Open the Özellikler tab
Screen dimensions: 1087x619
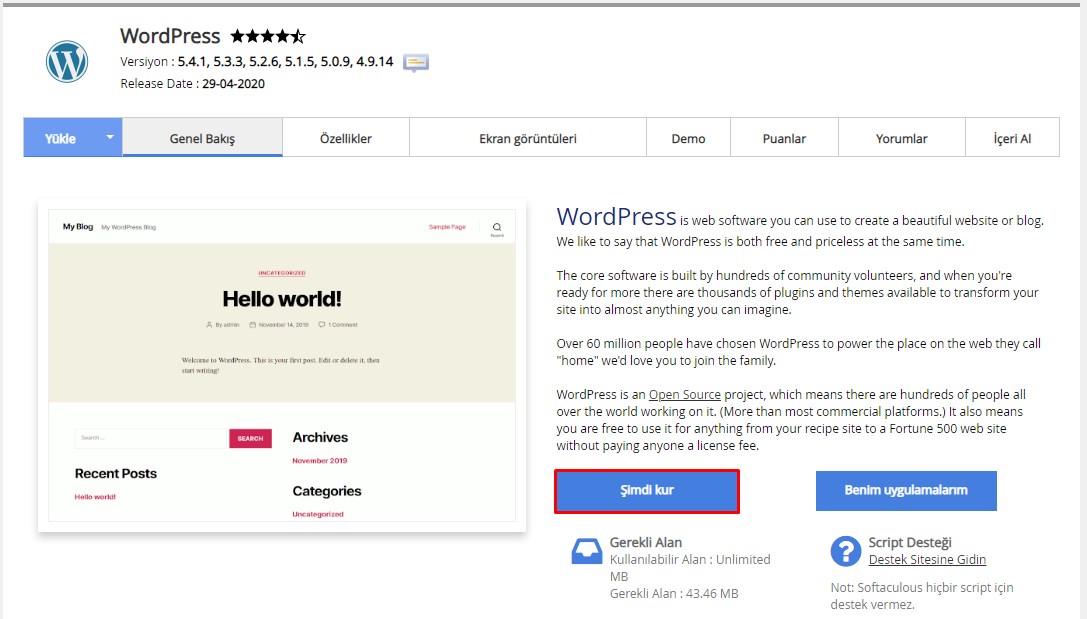346,138
